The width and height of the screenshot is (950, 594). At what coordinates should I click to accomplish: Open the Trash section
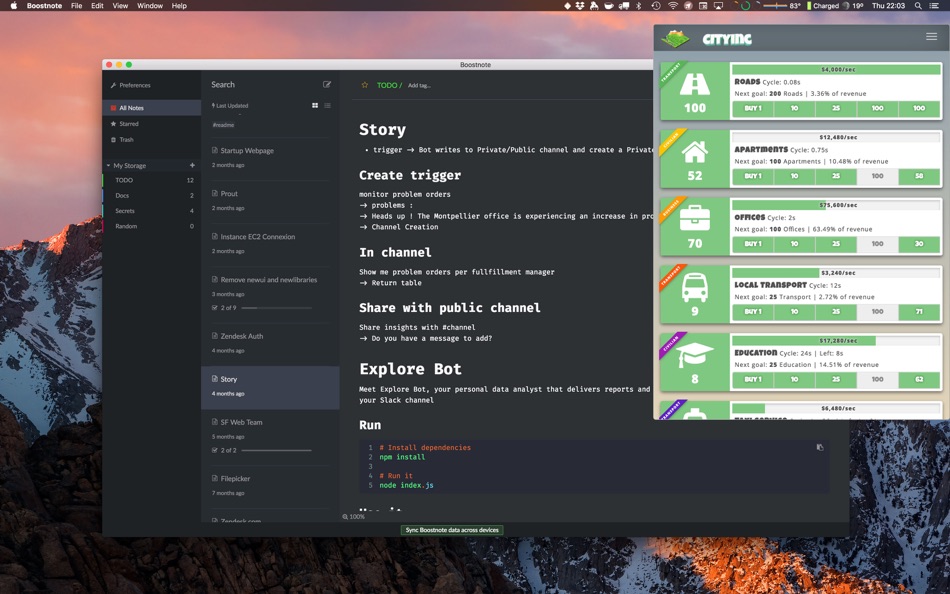coord(114,140)
